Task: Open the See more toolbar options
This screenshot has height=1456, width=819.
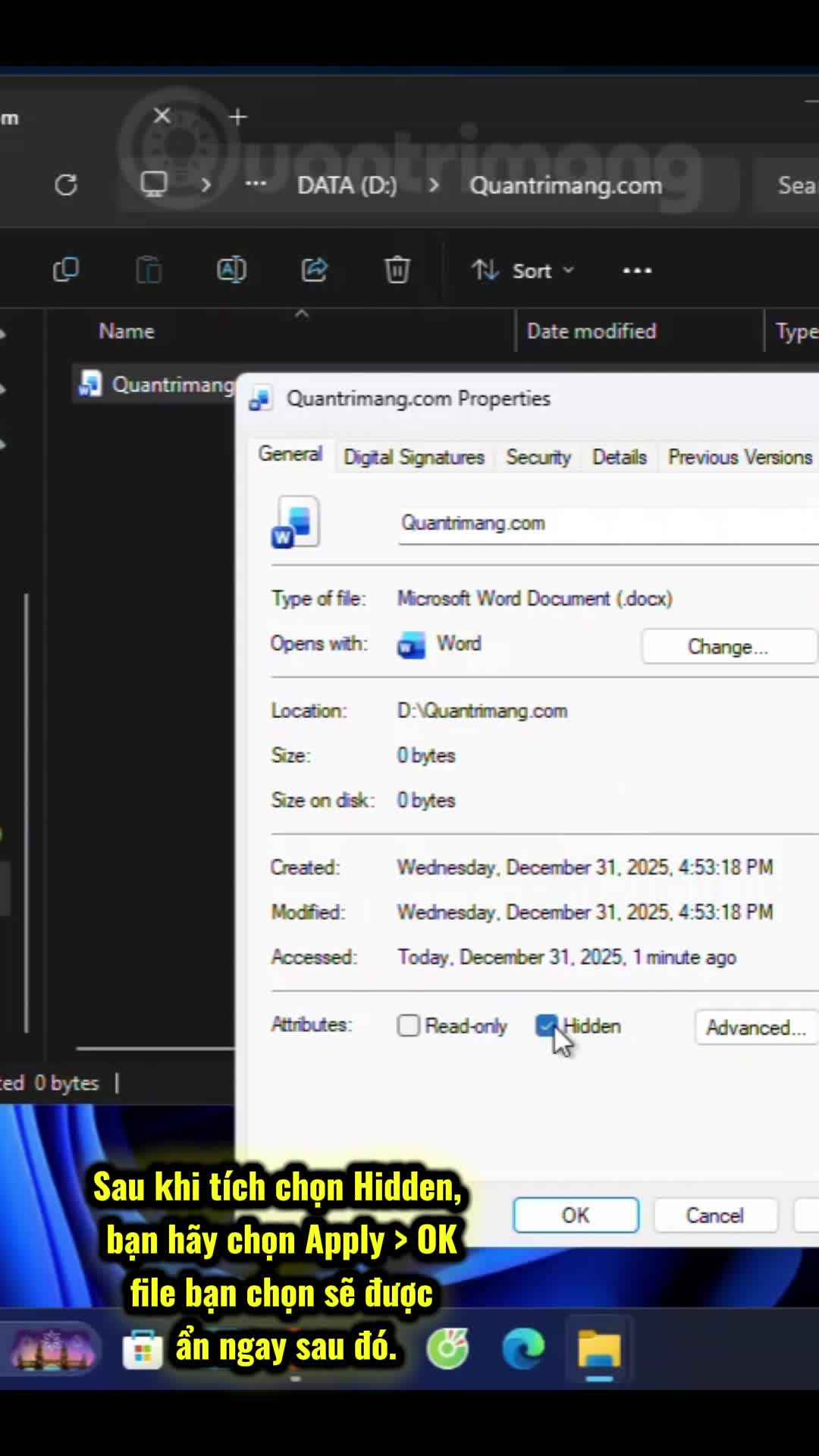Action: click(x=637, y=271)
